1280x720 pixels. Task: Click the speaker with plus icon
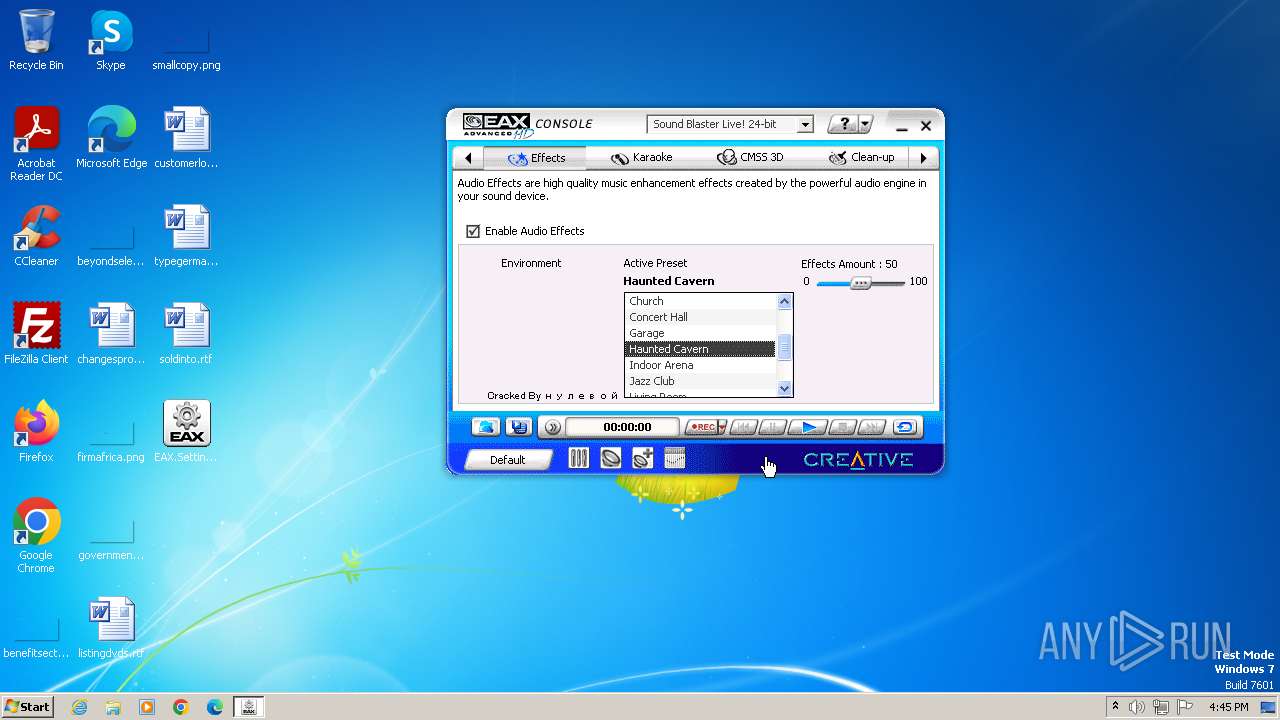[642, 458]
